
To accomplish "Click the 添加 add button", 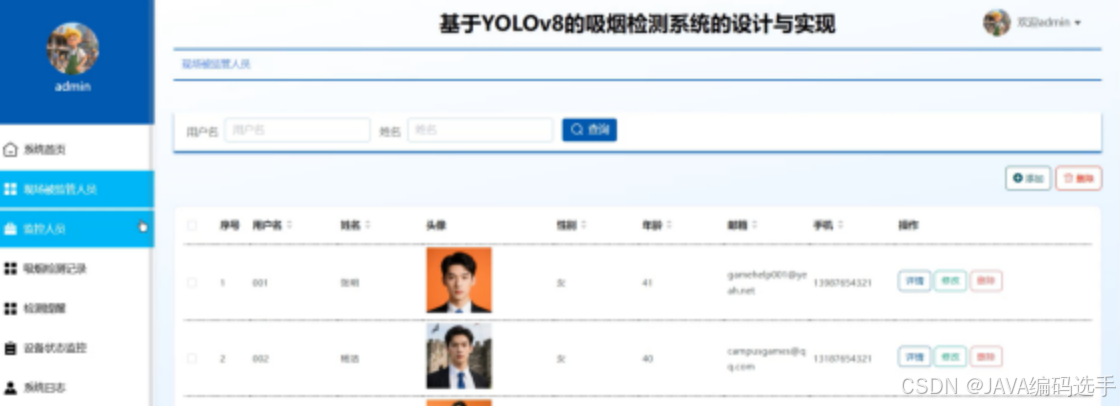I will coord(1028,178).
